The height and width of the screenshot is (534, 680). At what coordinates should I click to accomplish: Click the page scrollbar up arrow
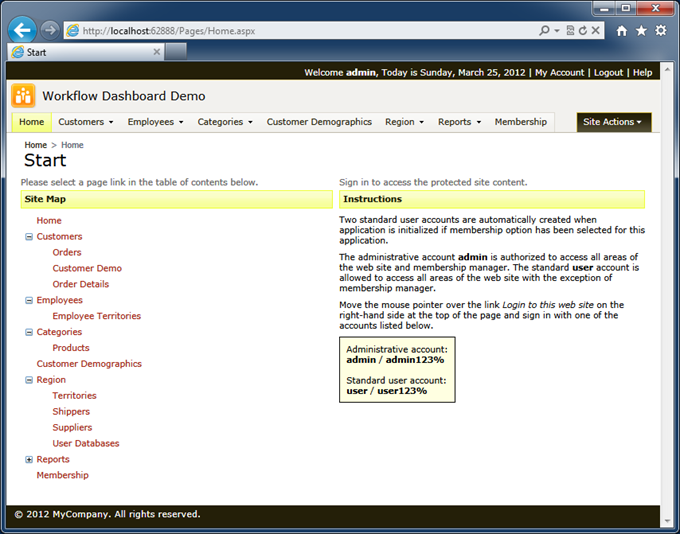tap(667, 69)
